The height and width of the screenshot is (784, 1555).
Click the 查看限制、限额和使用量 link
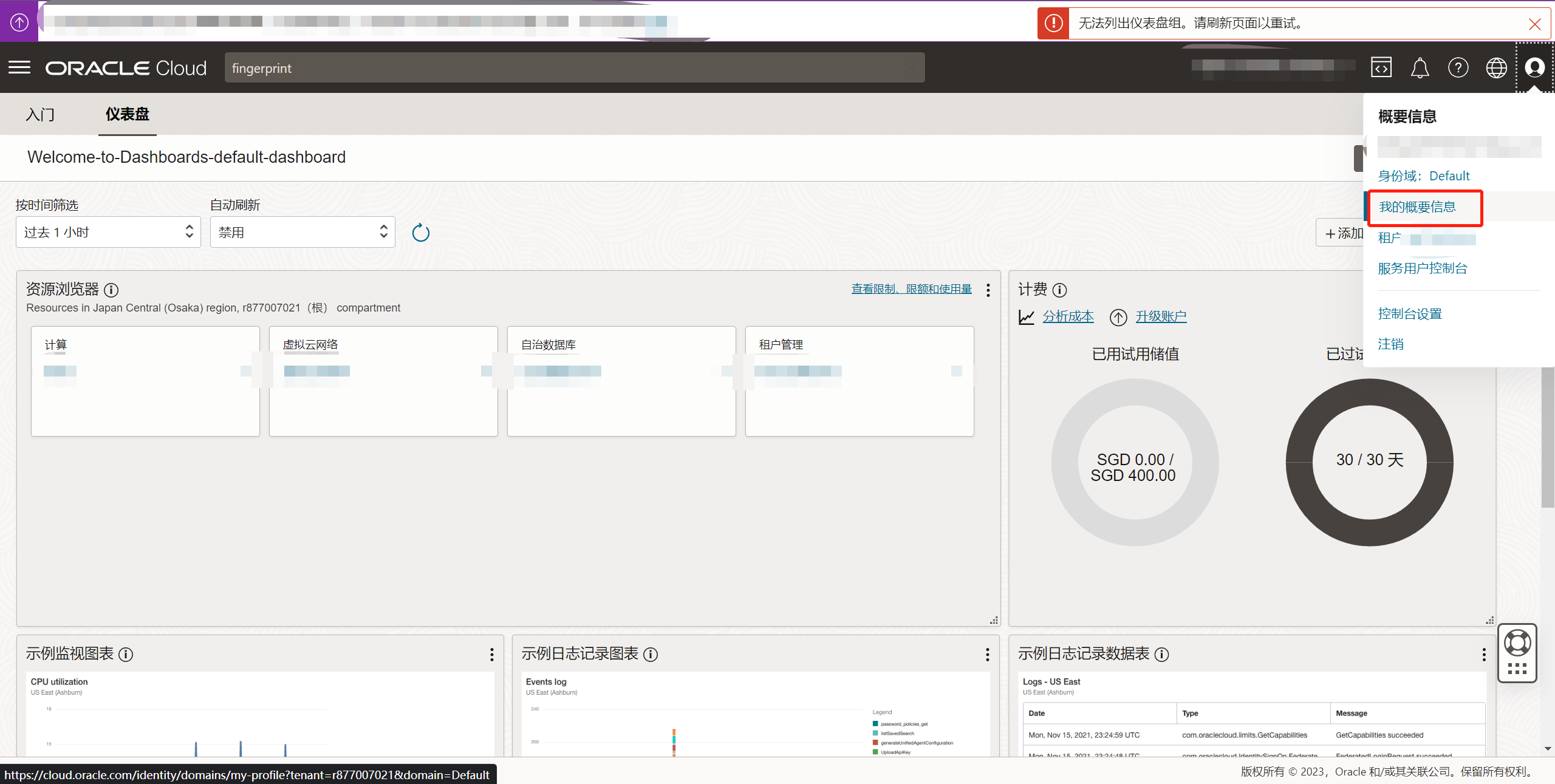click(911, 289)
